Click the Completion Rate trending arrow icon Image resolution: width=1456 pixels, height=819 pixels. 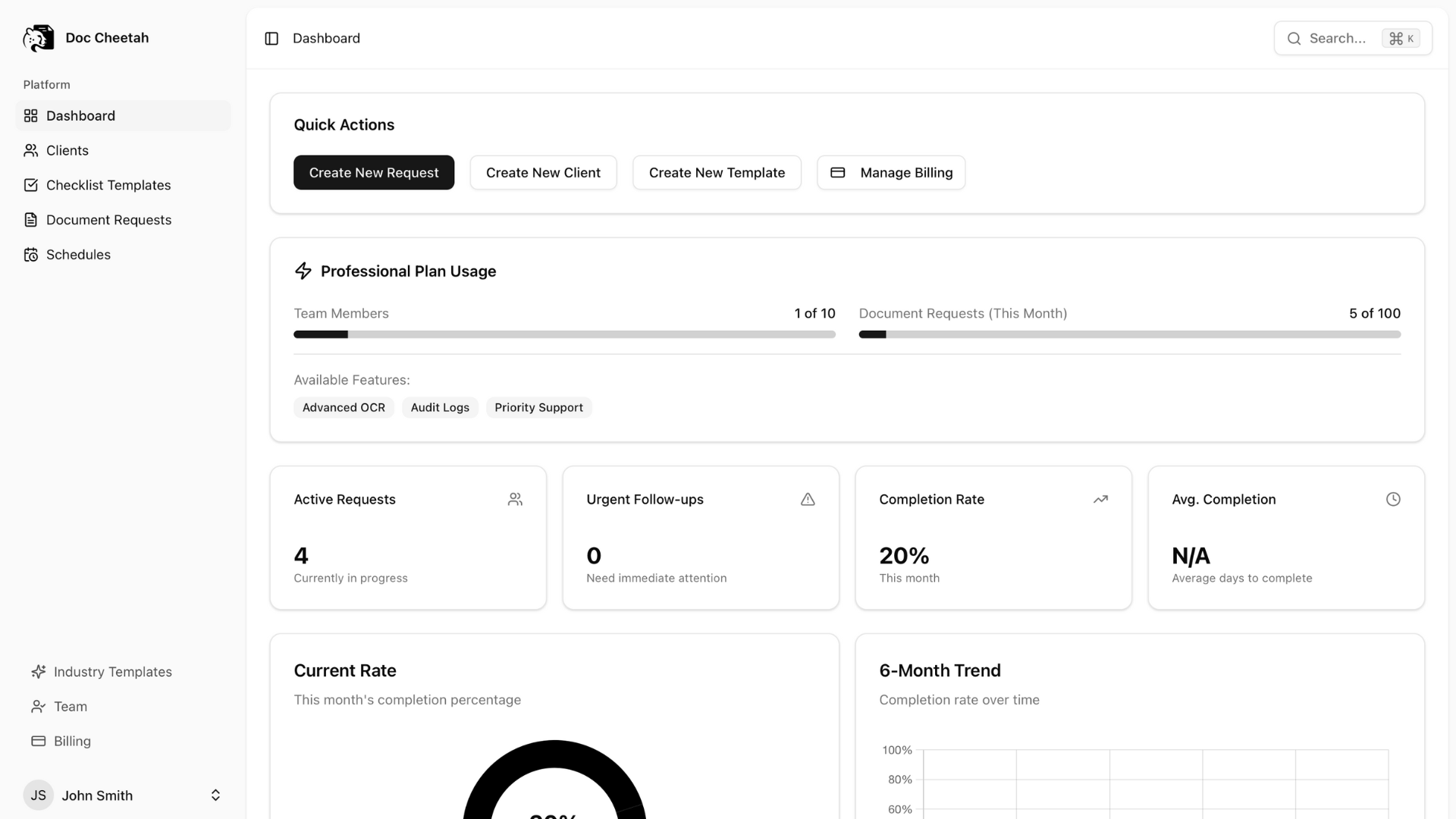click(1100, 500)
